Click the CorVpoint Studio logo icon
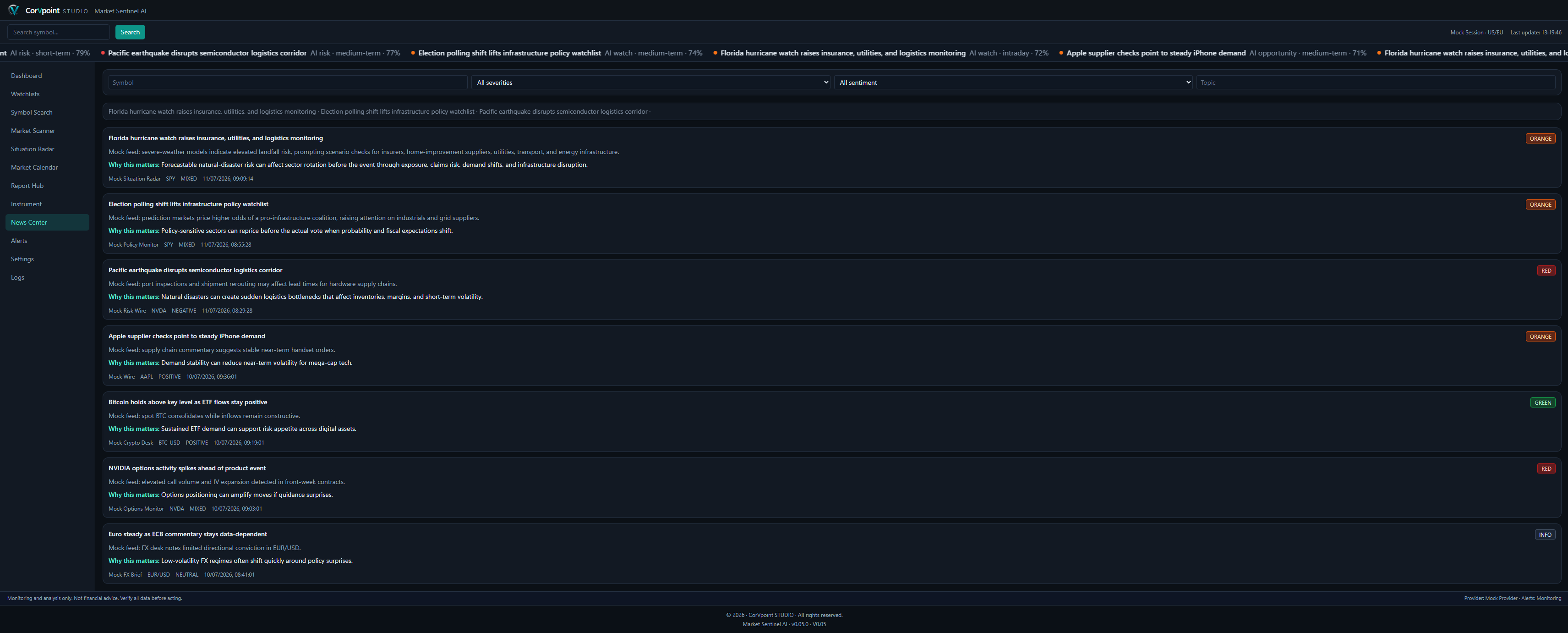The image size is (1568, 633). [13, 11]
